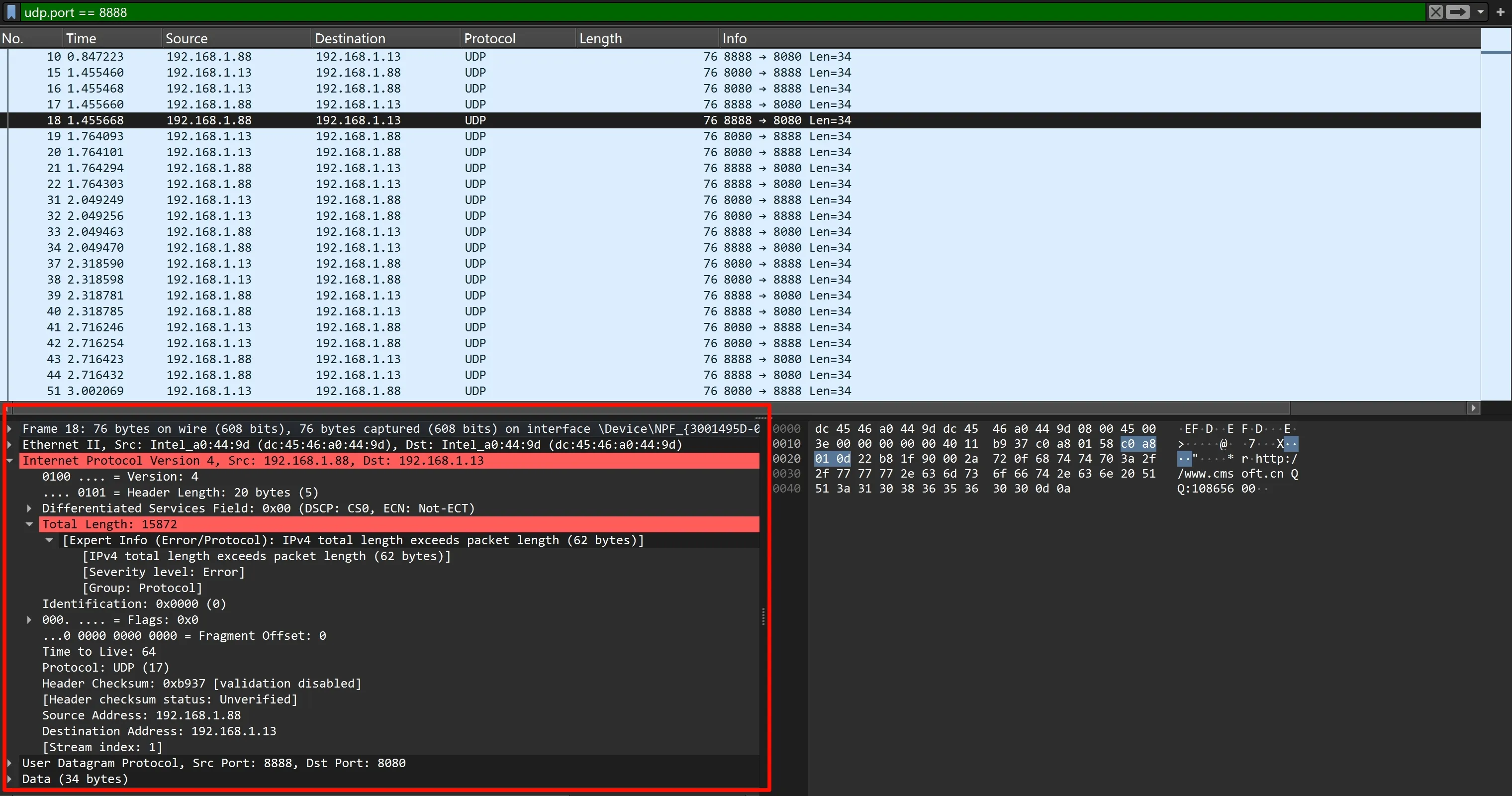Click the display filter text field
This screenshot has width=1512, height=796.
704,12
